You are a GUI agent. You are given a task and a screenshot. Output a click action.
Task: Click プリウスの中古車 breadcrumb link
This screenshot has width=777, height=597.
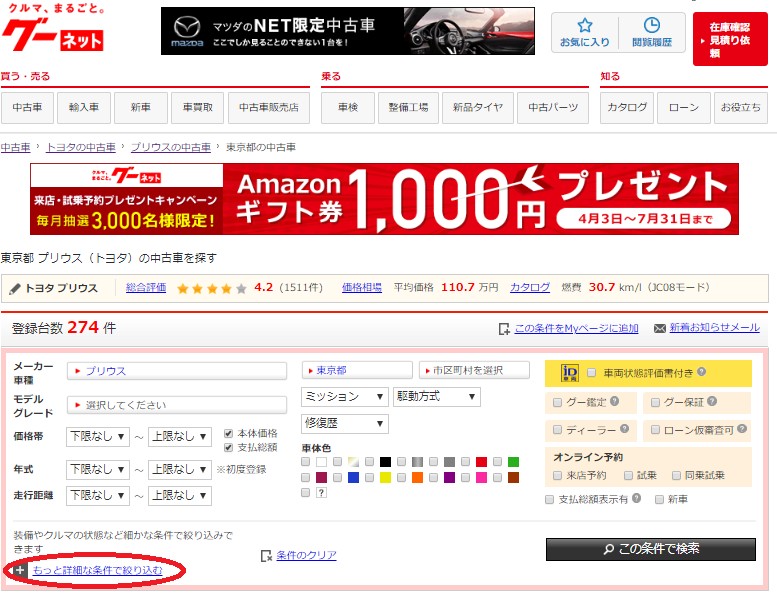pyautogui.click(x=170, y=147)
